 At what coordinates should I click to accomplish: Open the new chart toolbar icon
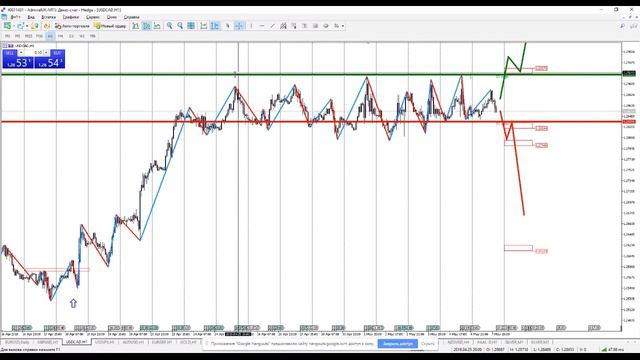(x=7, y=26)
